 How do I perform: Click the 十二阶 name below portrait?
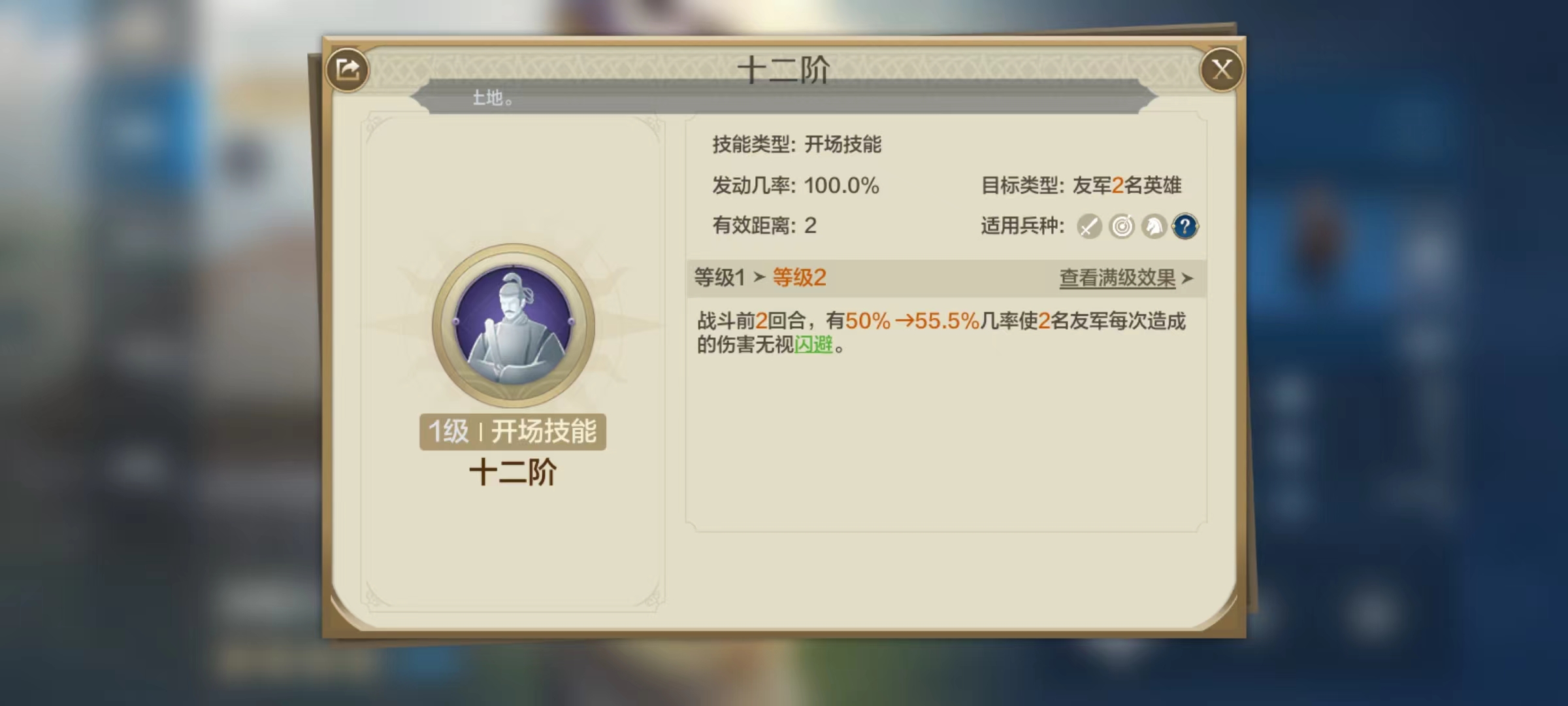(513, 472)
